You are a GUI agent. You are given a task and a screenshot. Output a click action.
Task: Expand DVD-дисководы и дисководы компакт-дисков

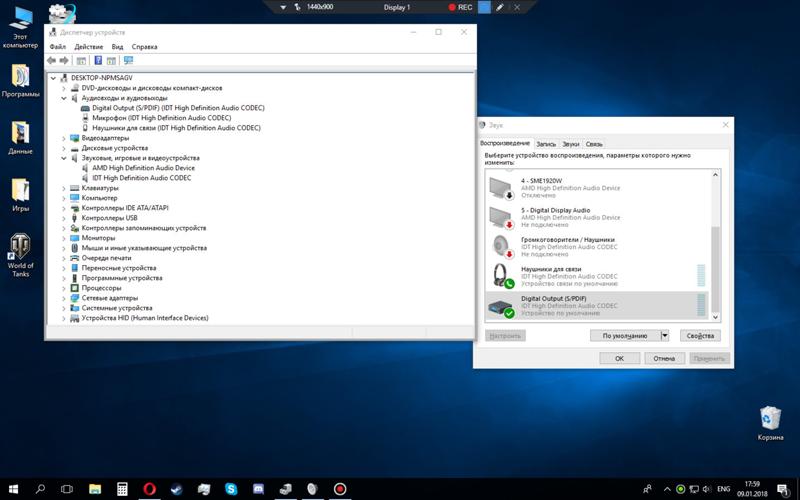64,88
